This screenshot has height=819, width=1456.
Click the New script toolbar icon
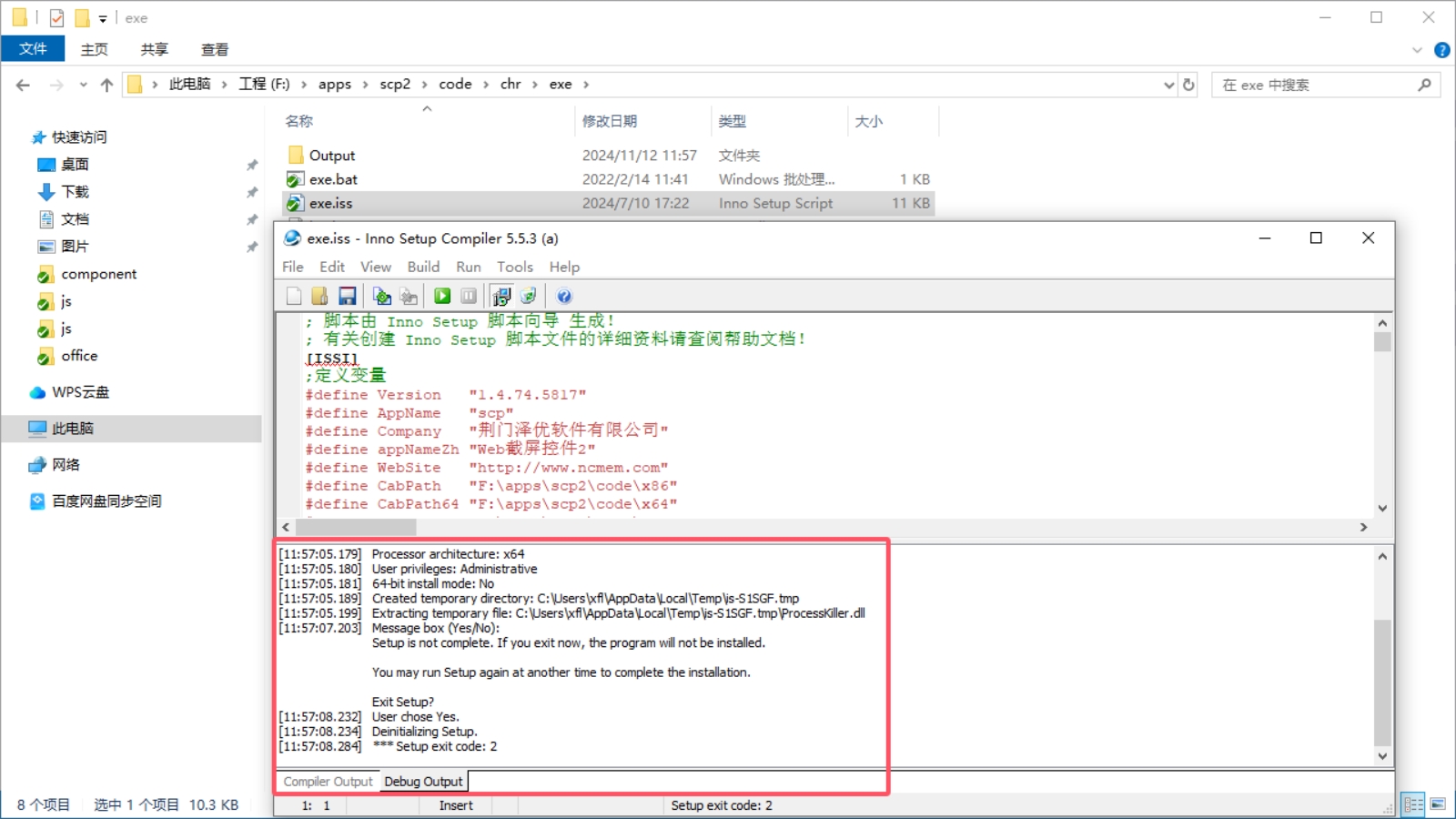pyautogui.click(x=294, y=296)
